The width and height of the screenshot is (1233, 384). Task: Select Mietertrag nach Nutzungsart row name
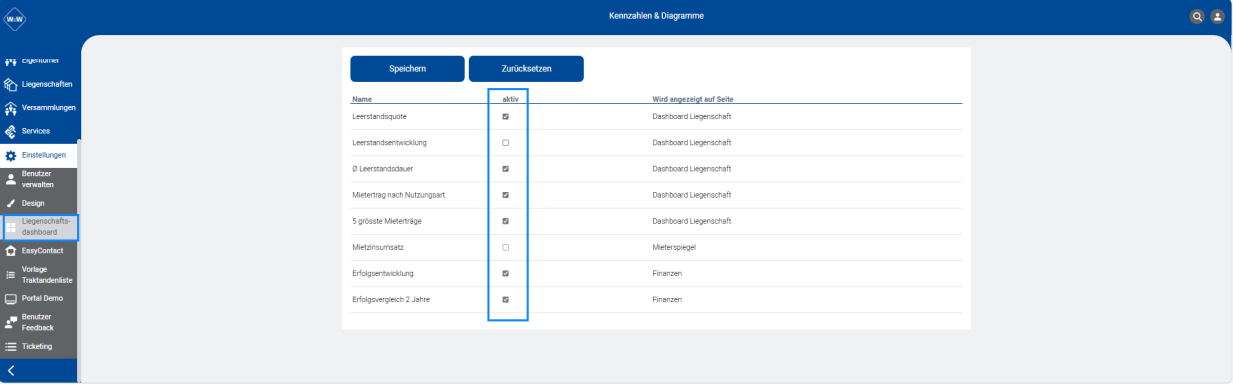(398, 195)
